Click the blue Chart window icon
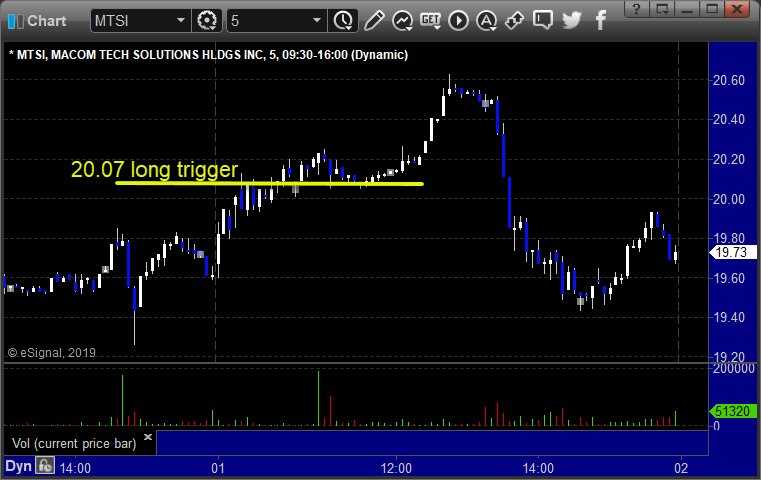The image size is (761, 480). click(16, 21)
